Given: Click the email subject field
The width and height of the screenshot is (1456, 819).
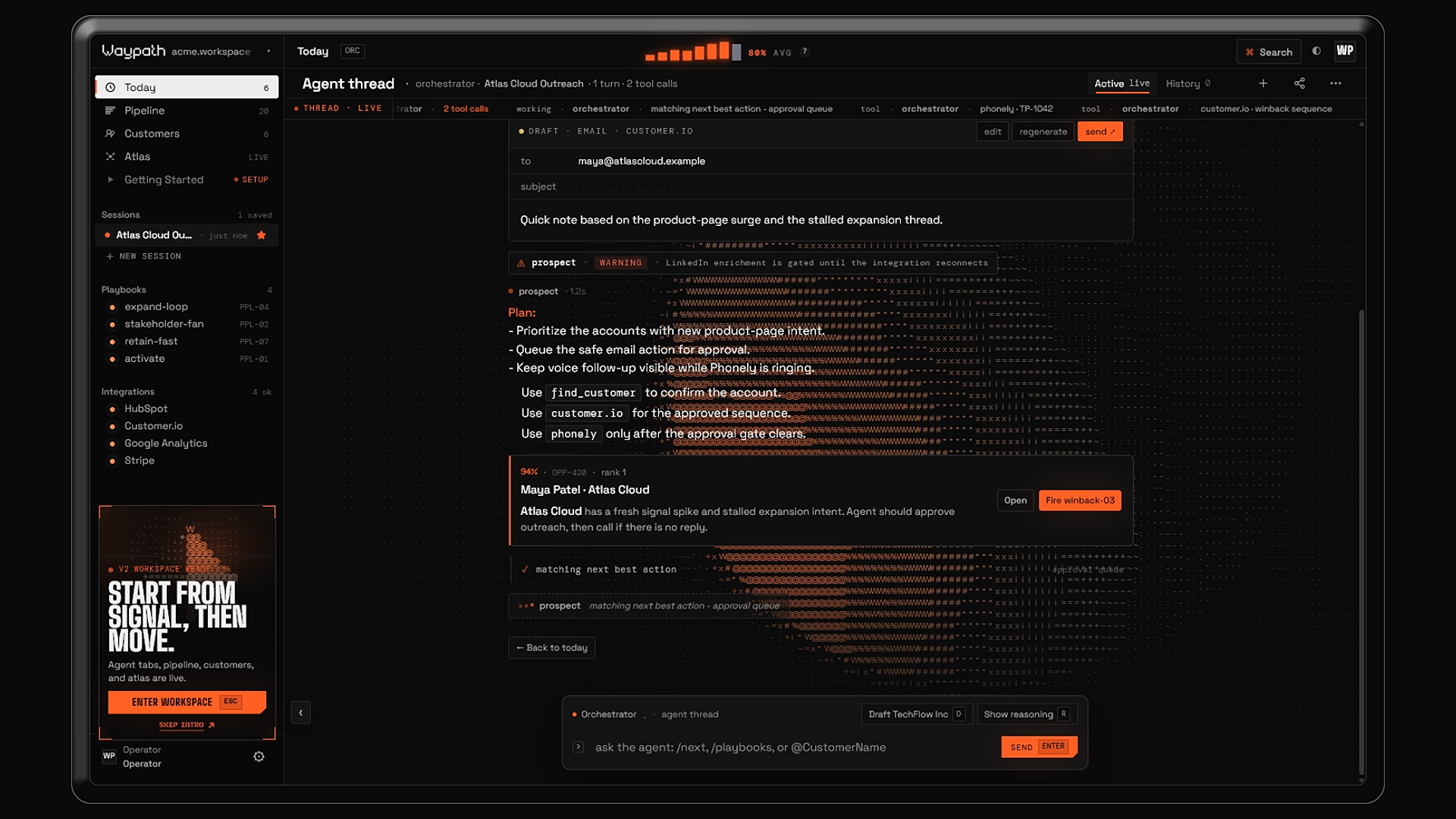Looking at the screenshot, I should click(x=821, y=187).
